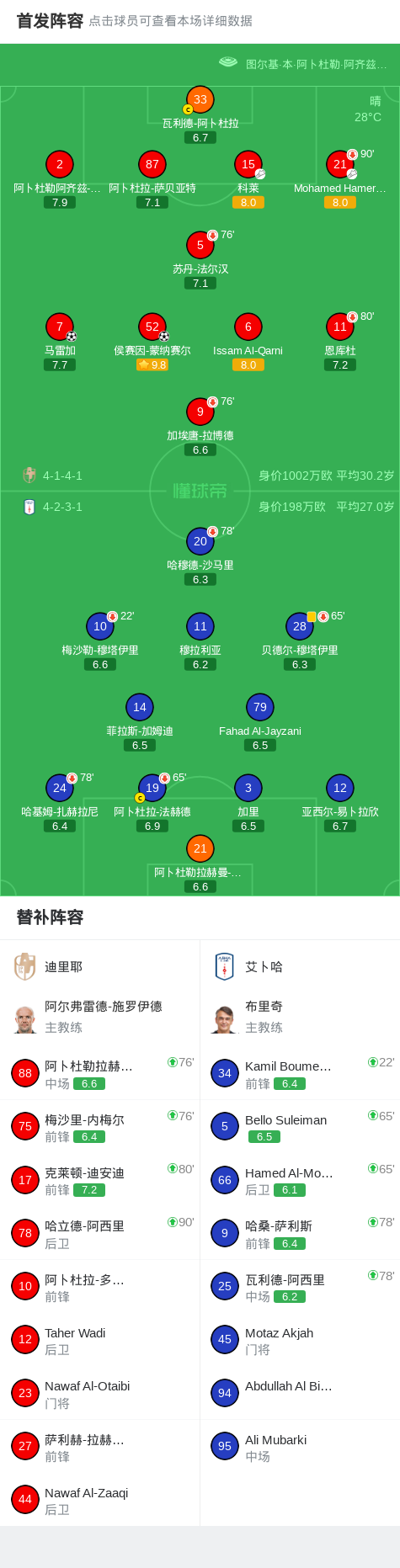Open blue number 28 yellow-card player
The width and height of the screenshot is (400, 1568).
(x=300, y=626)
